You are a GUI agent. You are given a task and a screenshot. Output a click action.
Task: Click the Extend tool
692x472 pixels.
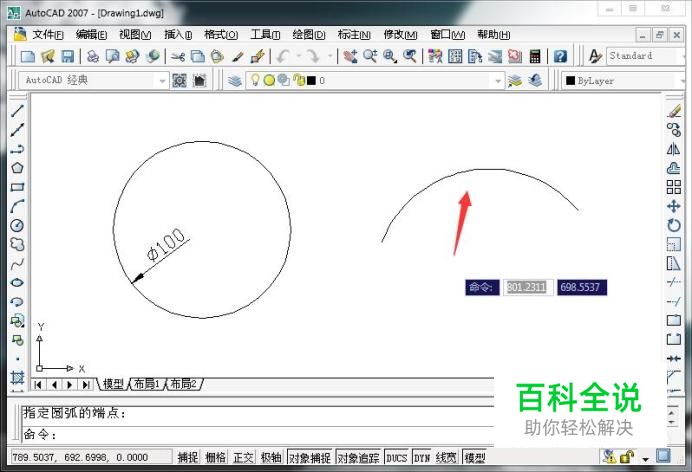click(673, 301)
